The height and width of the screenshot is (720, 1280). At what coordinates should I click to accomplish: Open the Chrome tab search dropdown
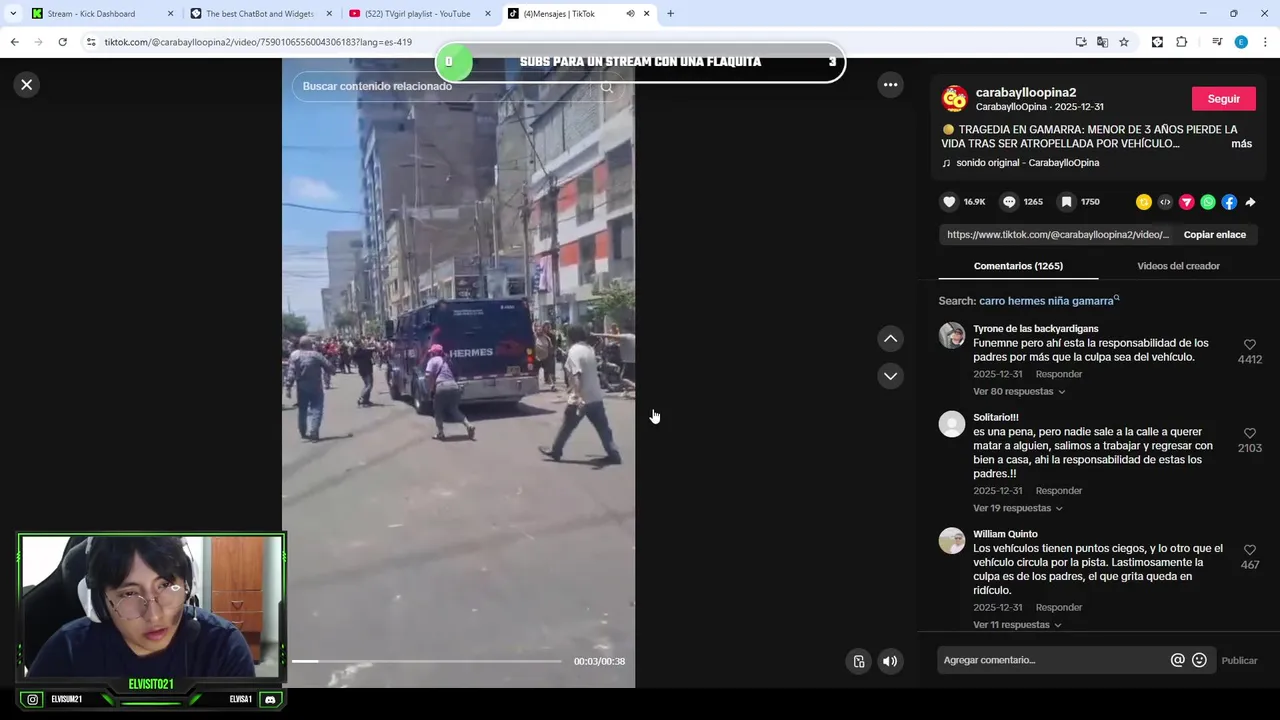(13, 14)
